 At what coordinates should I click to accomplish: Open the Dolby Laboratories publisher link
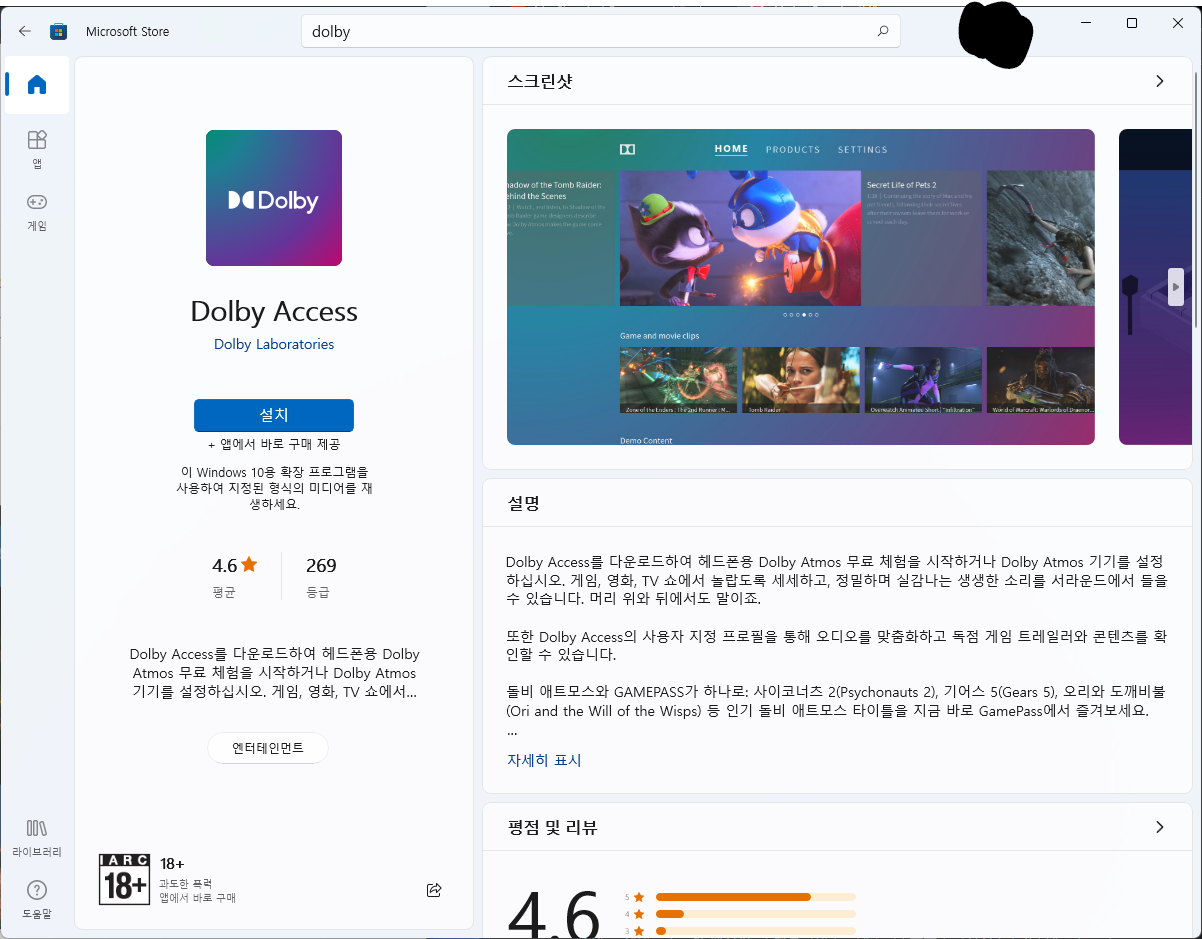(274, 344)
